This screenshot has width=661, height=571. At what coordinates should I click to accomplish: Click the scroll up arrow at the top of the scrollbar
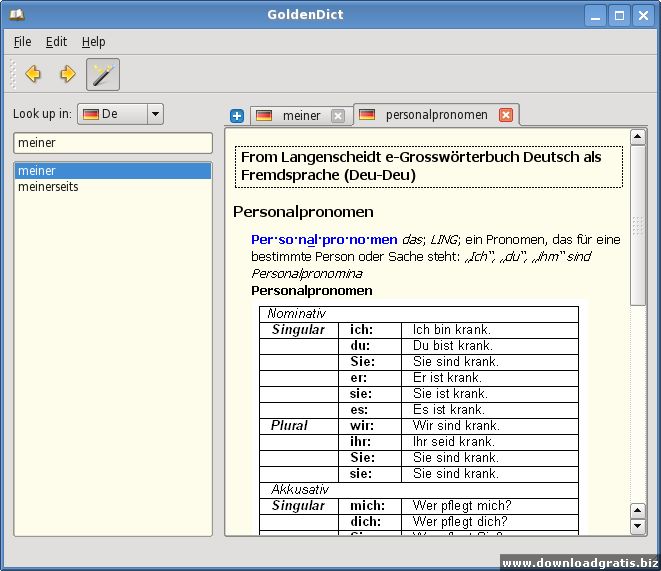coord(637,137)
